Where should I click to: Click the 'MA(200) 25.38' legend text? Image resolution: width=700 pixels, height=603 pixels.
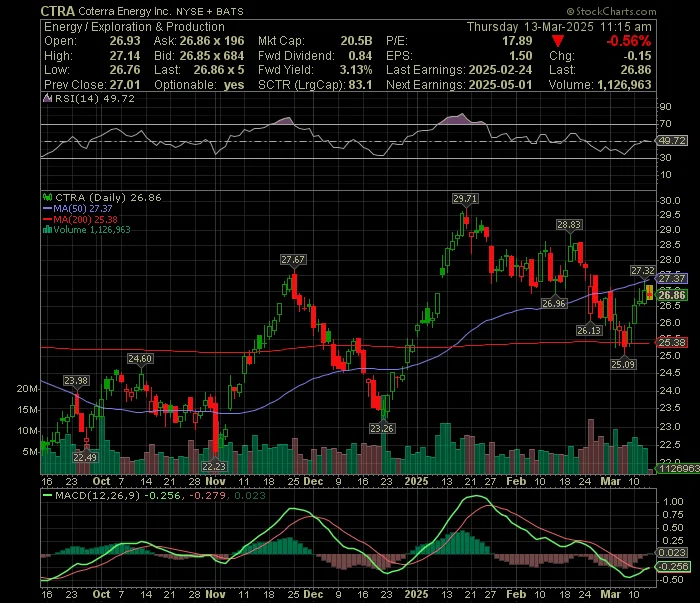[85, 219]
